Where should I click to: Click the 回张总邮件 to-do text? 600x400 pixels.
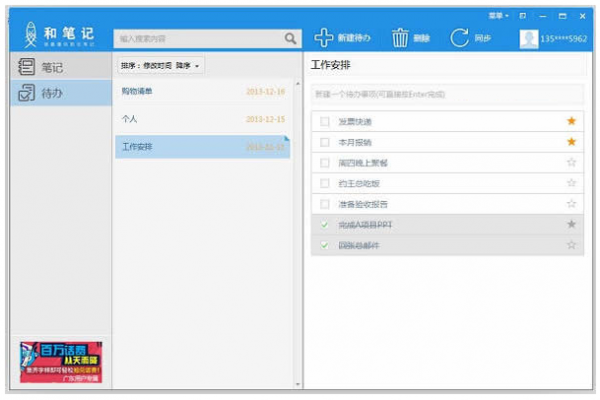(359, 245)
